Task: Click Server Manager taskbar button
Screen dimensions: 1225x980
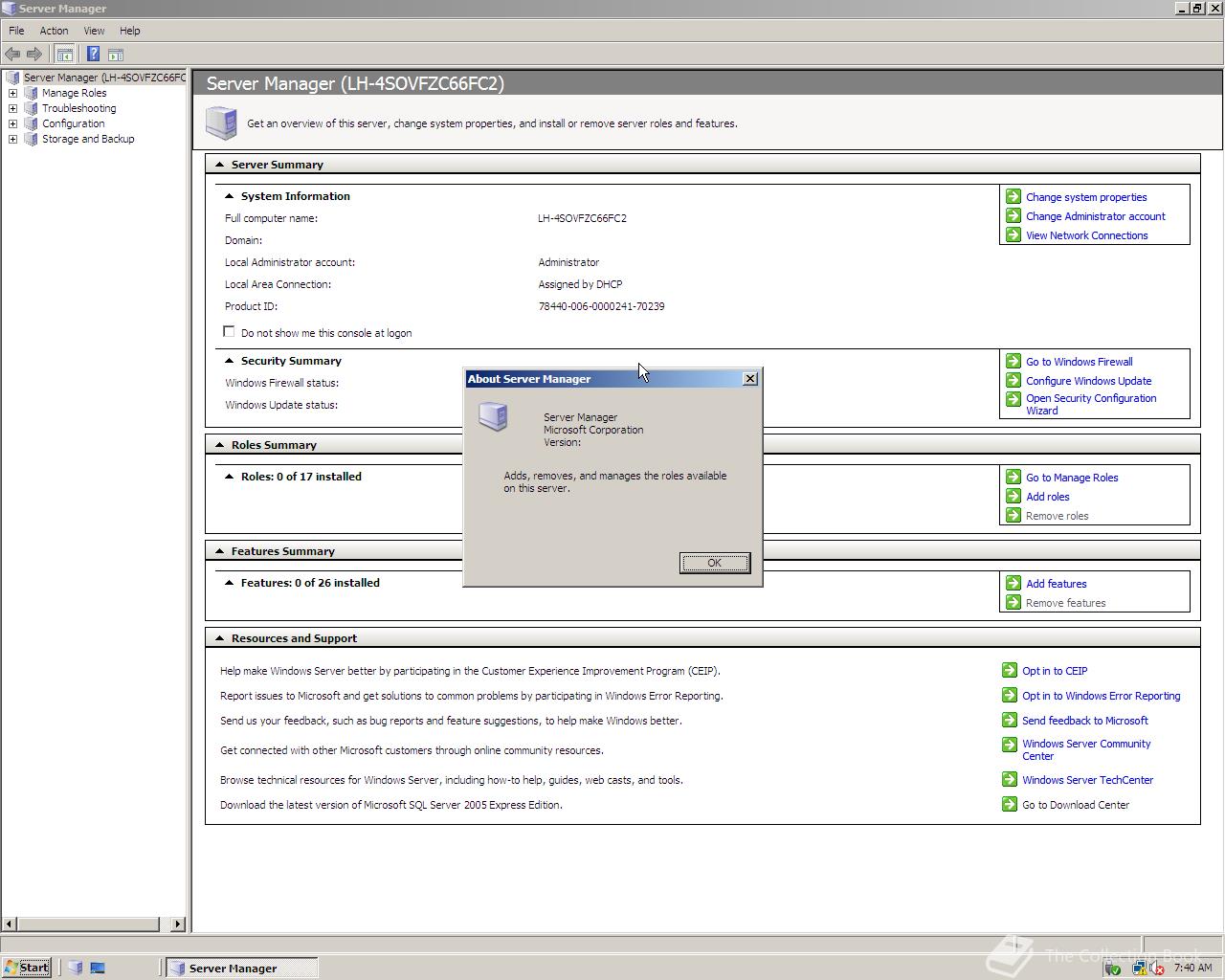Action: click(x=241, y=968)
